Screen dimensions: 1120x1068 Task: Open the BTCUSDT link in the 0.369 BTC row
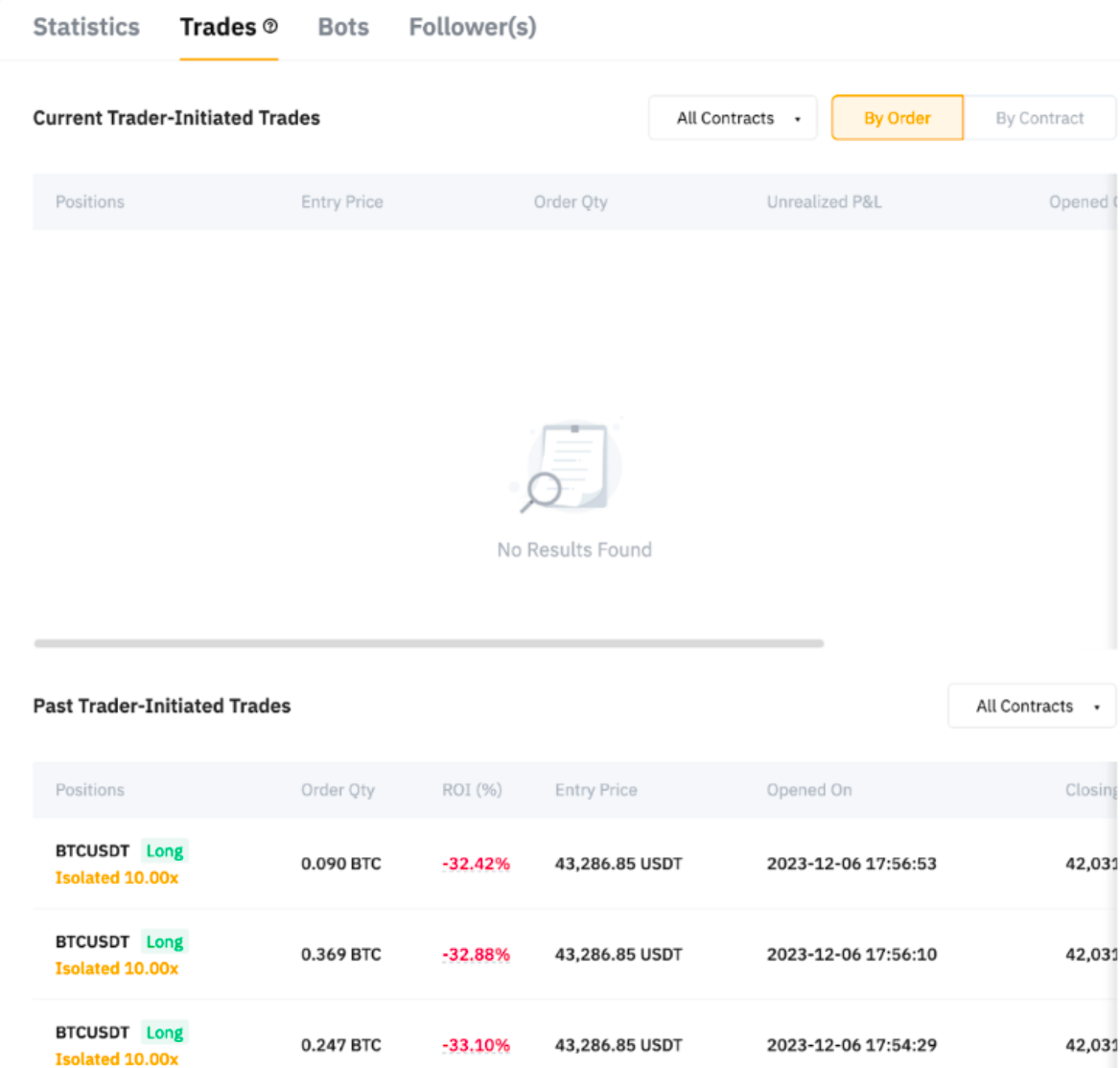(92, 941)
